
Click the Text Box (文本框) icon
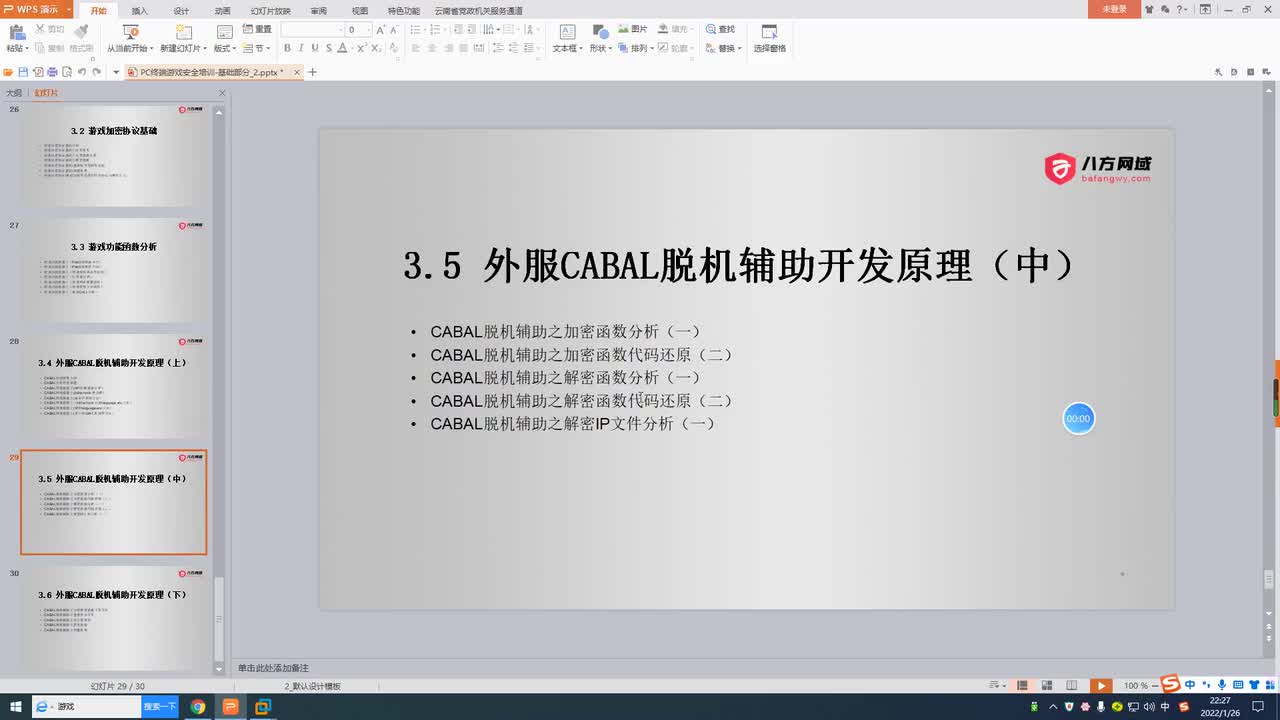coord(567,32)
